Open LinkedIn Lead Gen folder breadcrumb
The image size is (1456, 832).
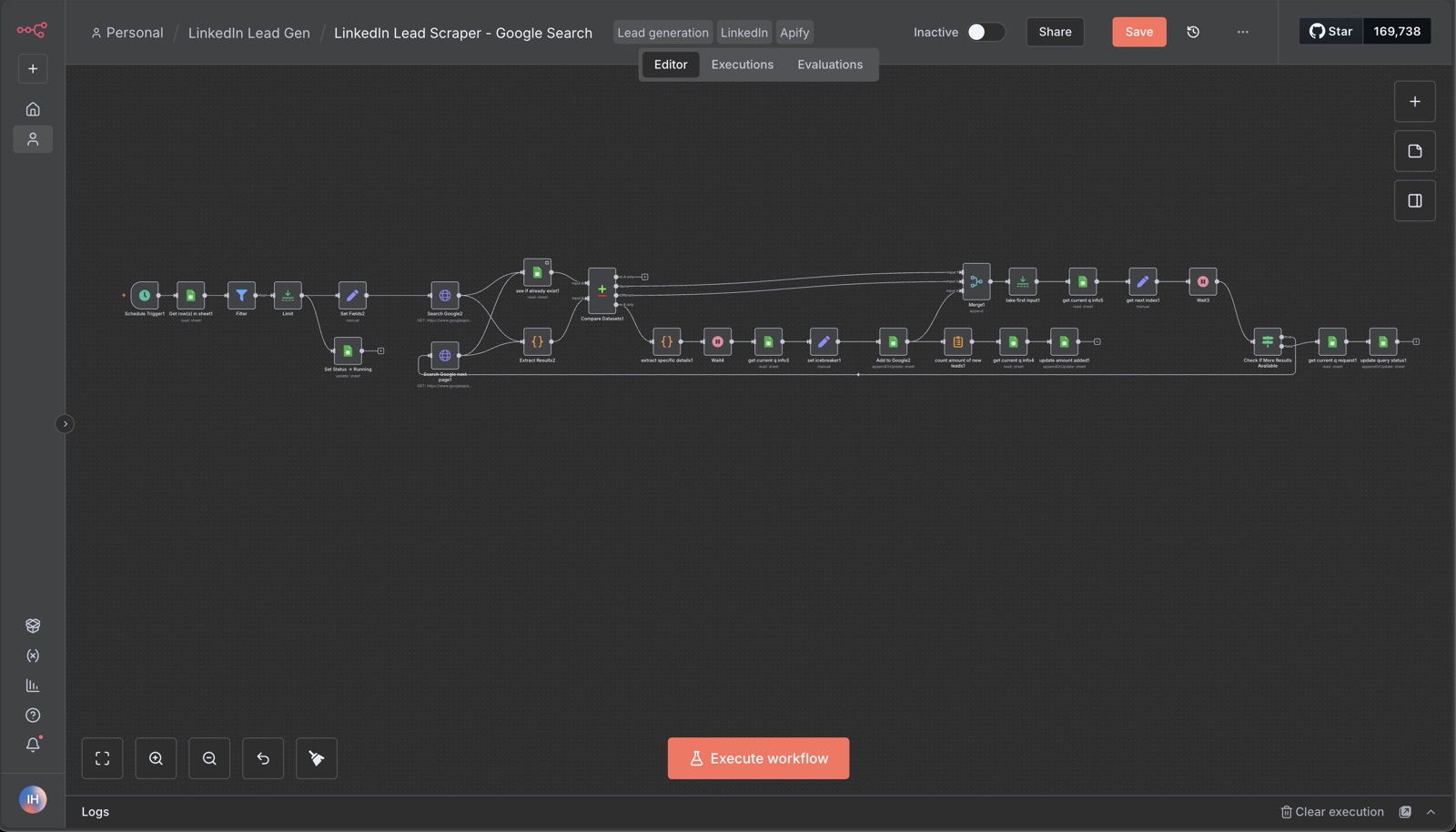coord(248,33)
